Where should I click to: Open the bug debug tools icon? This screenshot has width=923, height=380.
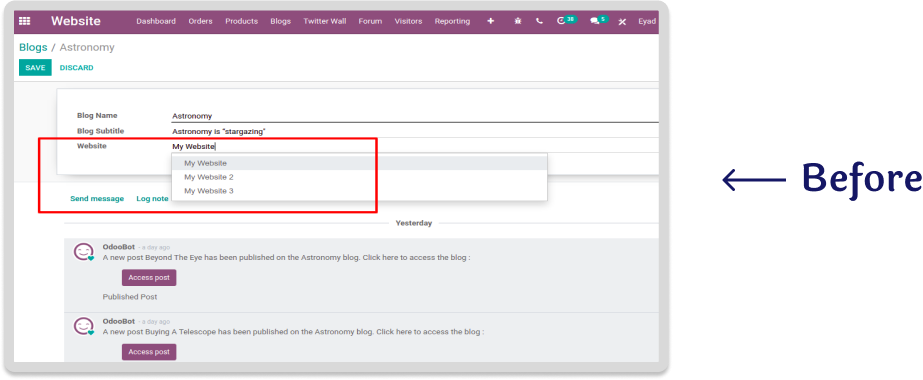point(518,21)
